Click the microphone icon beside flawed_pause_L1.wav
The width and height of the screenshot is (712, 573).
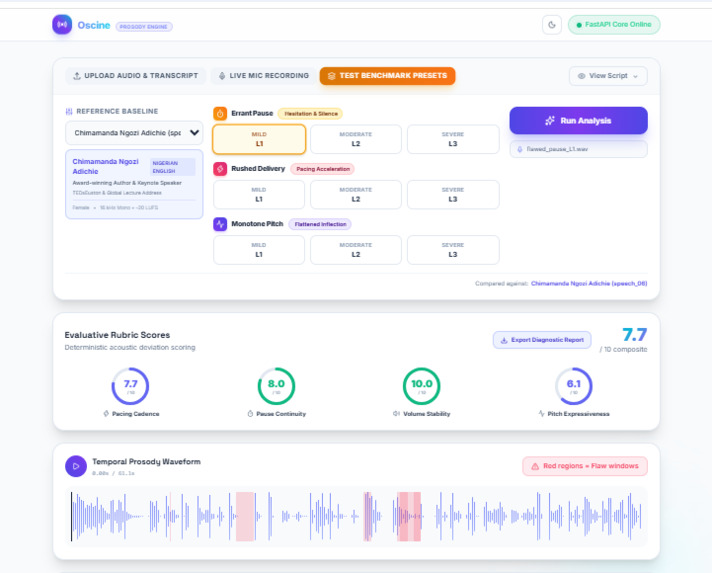(x=520, y=149)
